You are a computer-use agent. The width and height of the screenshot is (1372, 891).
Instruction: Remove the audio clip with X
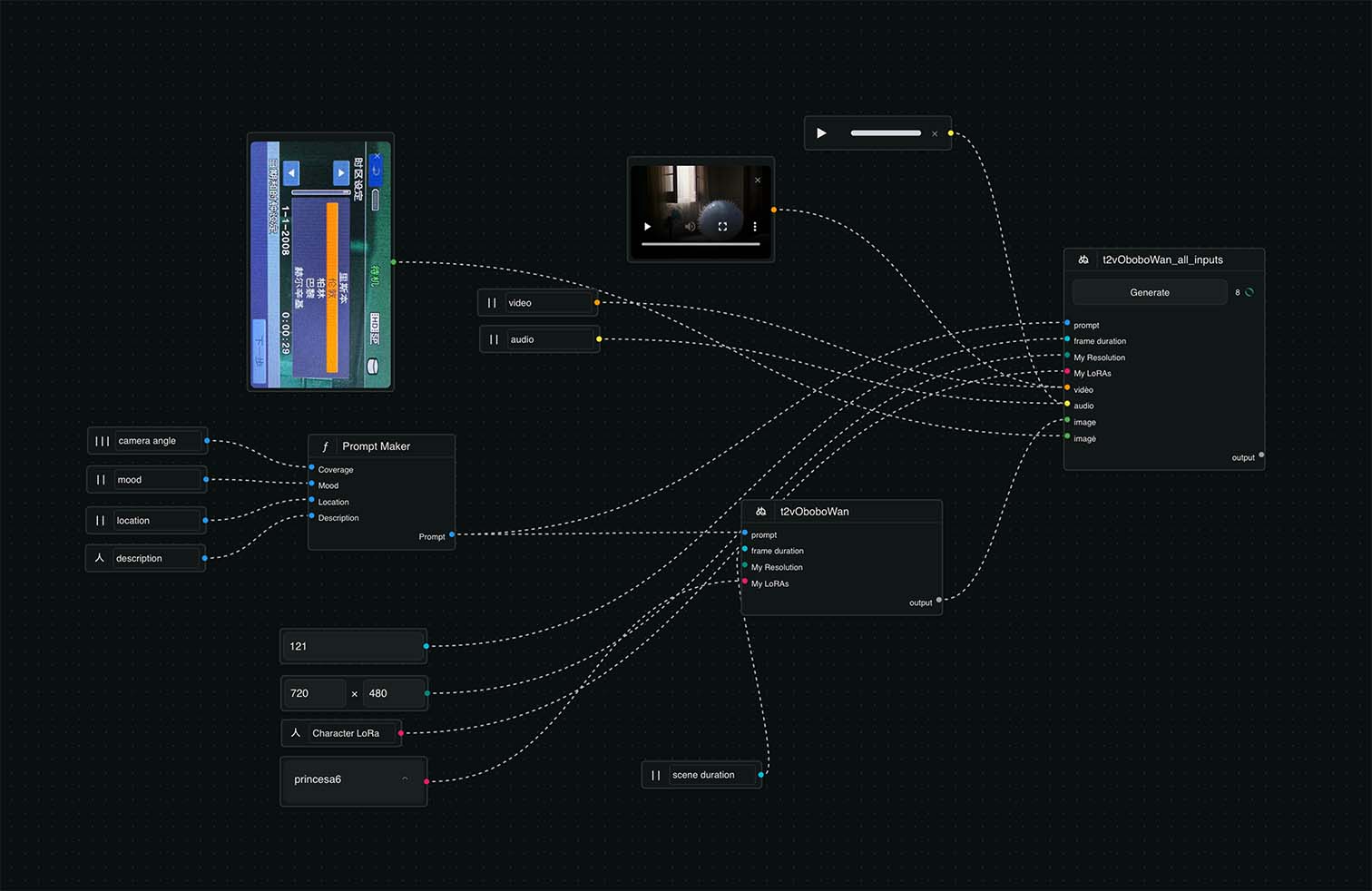[935, 134]
